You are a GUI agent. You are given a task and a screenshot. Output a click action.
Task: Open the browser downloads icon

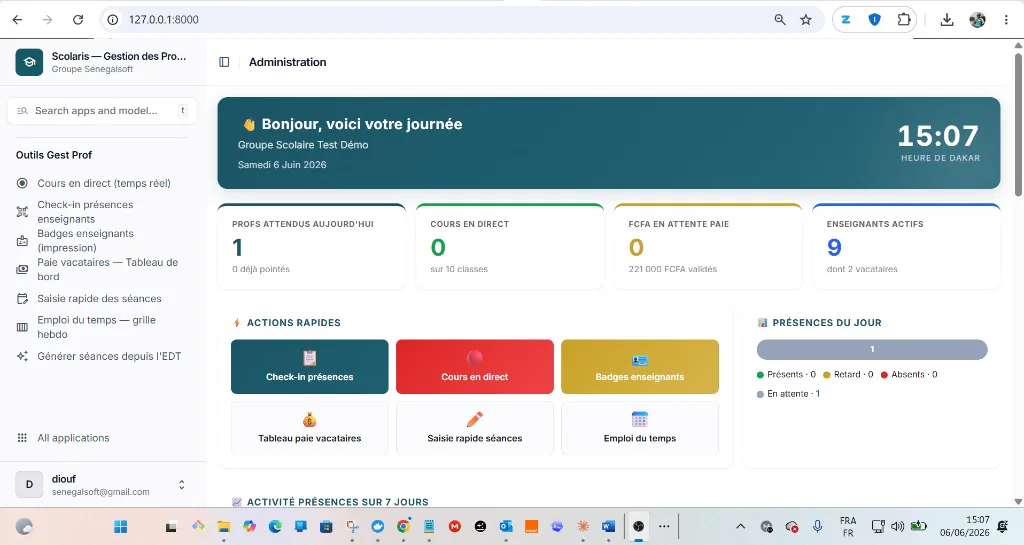[x=947, y=20]
